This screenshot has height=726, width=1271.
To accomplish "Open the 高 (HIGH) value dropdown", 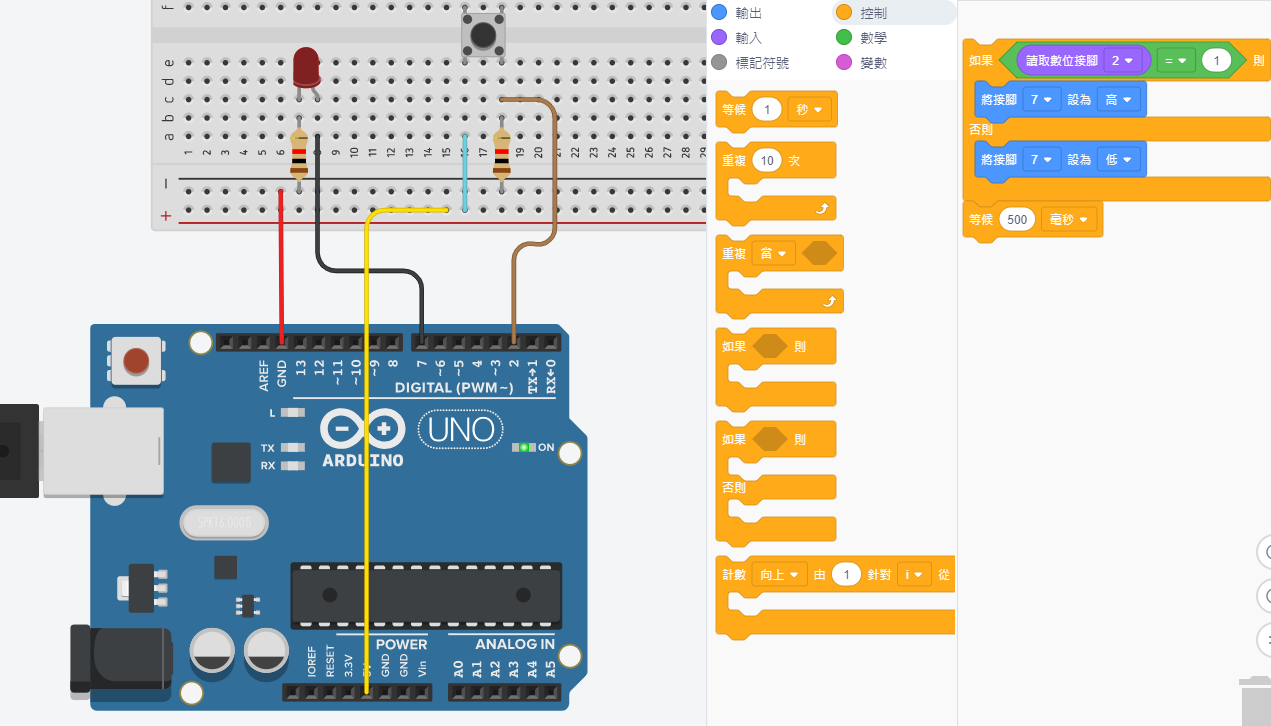I will [x=1118, y=100].
